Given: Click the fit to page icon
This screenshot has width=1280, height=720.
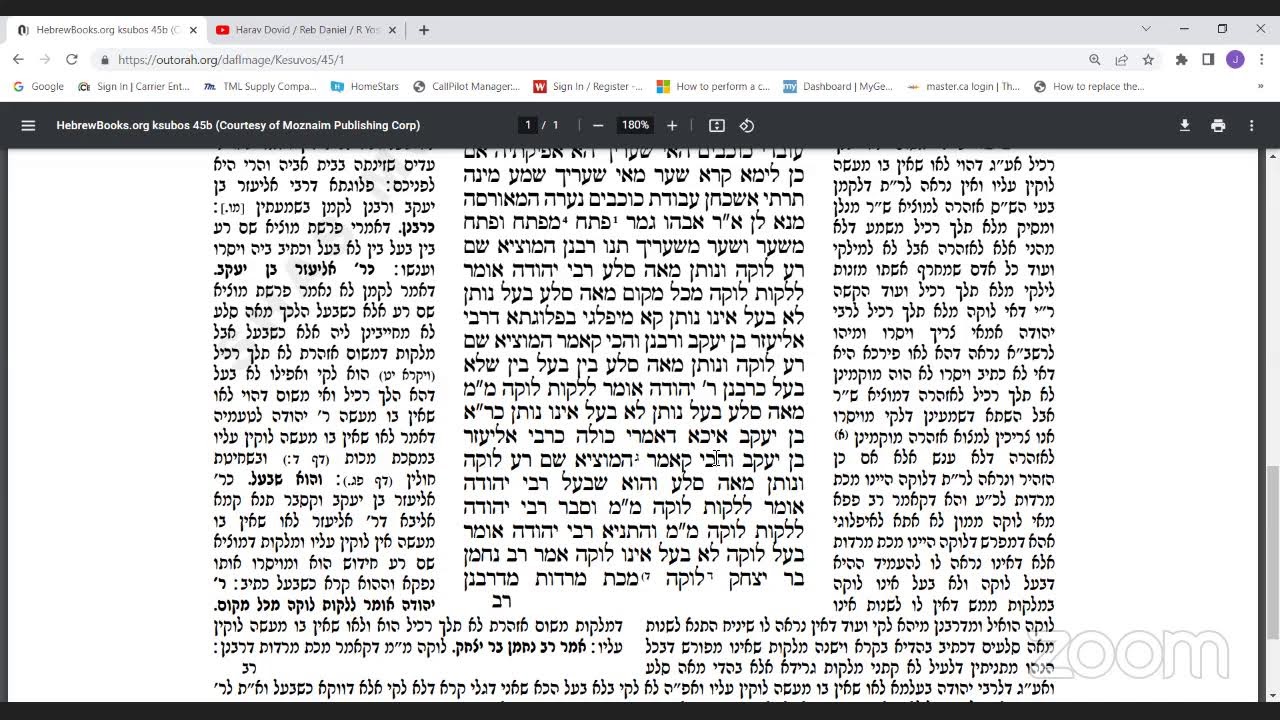Looking at the screenshot, I should click(x=717, y=125).
